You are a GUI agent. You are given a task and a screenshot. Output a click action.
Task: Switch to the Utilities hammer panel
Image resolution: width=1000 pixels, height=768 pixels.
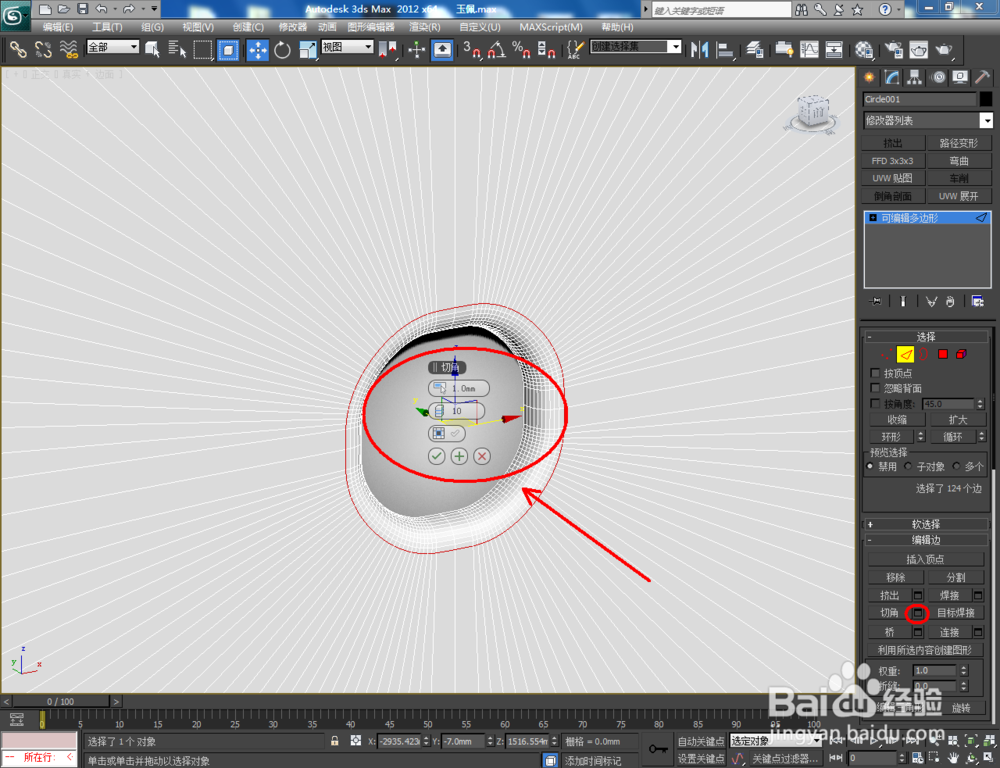[983, 77]
